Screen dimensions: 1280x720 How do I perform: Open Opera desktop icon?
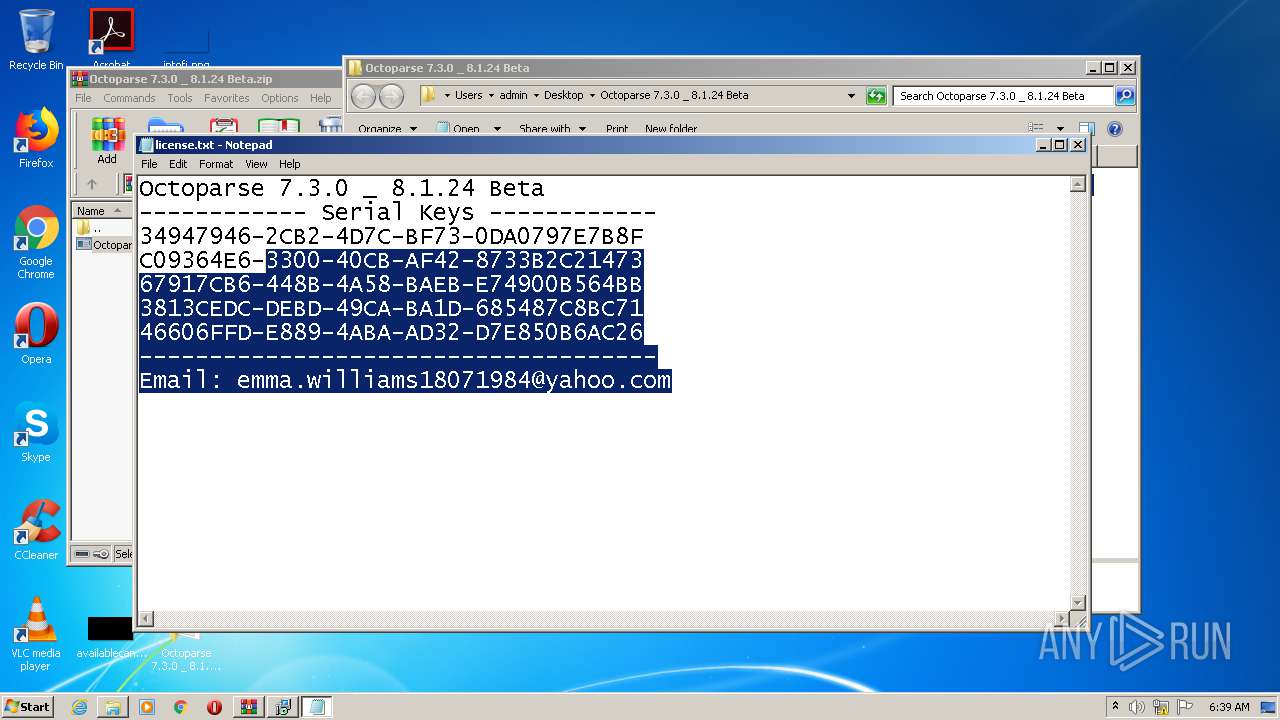coord(36,333)
